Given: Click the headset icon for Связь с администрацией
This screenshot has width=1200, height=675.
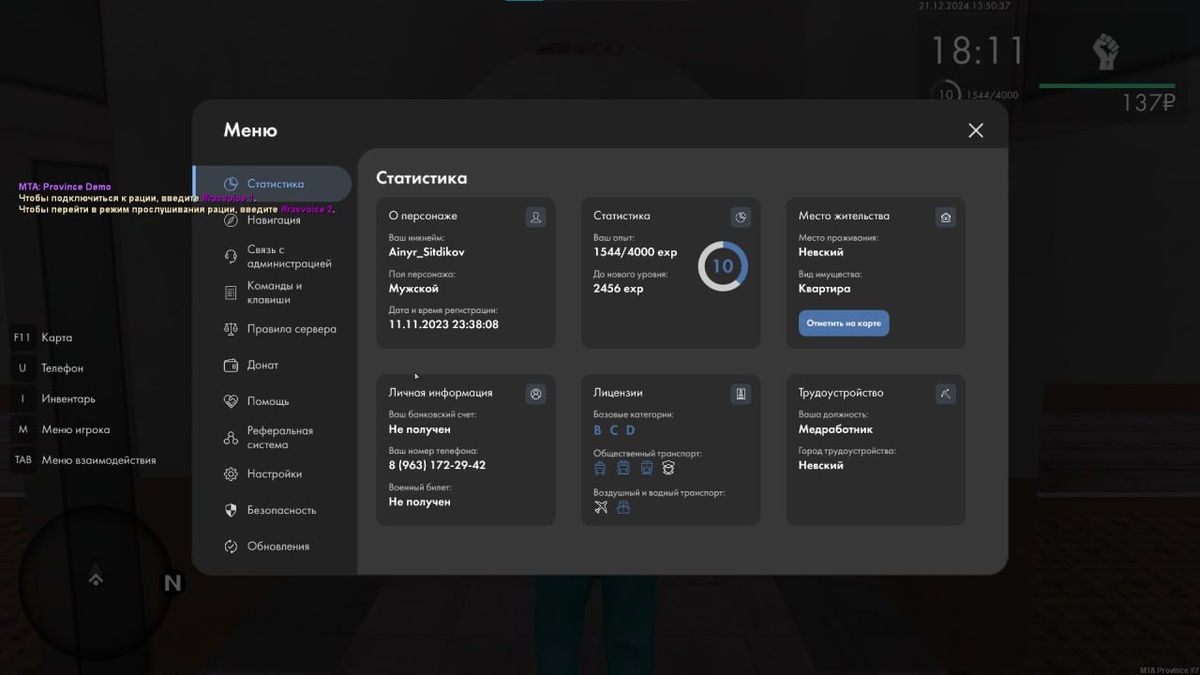Looking at the screenshot, I should point(231,257).
